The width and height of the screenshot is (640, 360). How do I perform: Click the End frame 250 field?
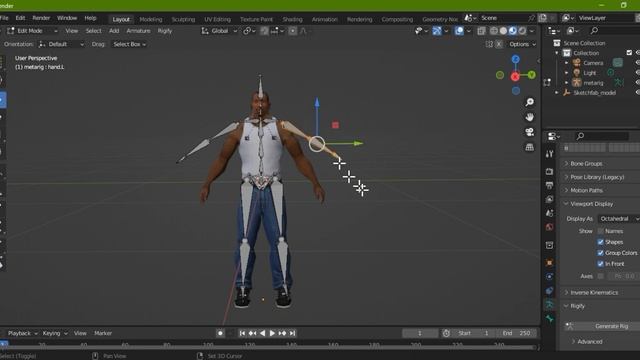tap(516, 333)
